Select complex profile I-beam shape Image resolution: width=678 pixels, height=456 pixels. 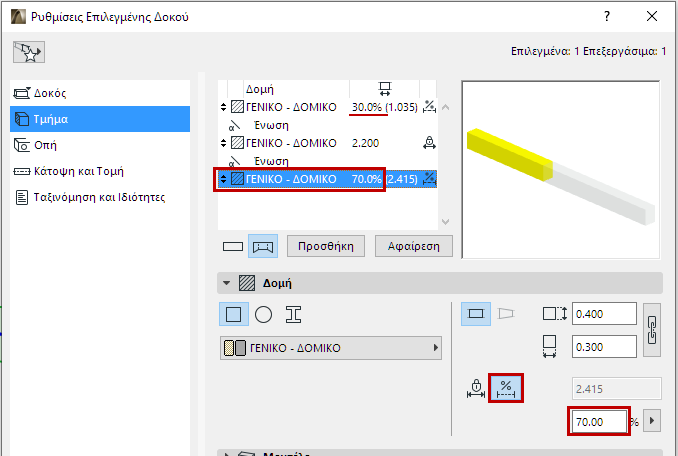click(293, 314)
